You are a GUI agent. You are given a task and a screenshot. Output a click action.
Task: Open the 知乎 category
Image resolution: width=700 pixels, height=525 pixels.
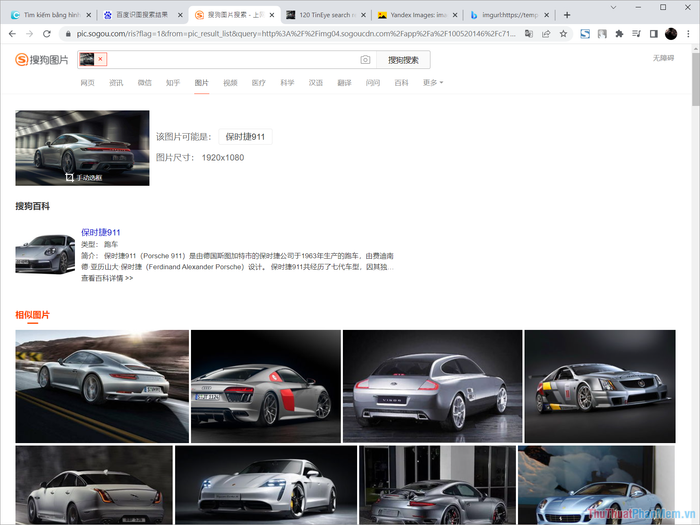click(x=173, y=83)
